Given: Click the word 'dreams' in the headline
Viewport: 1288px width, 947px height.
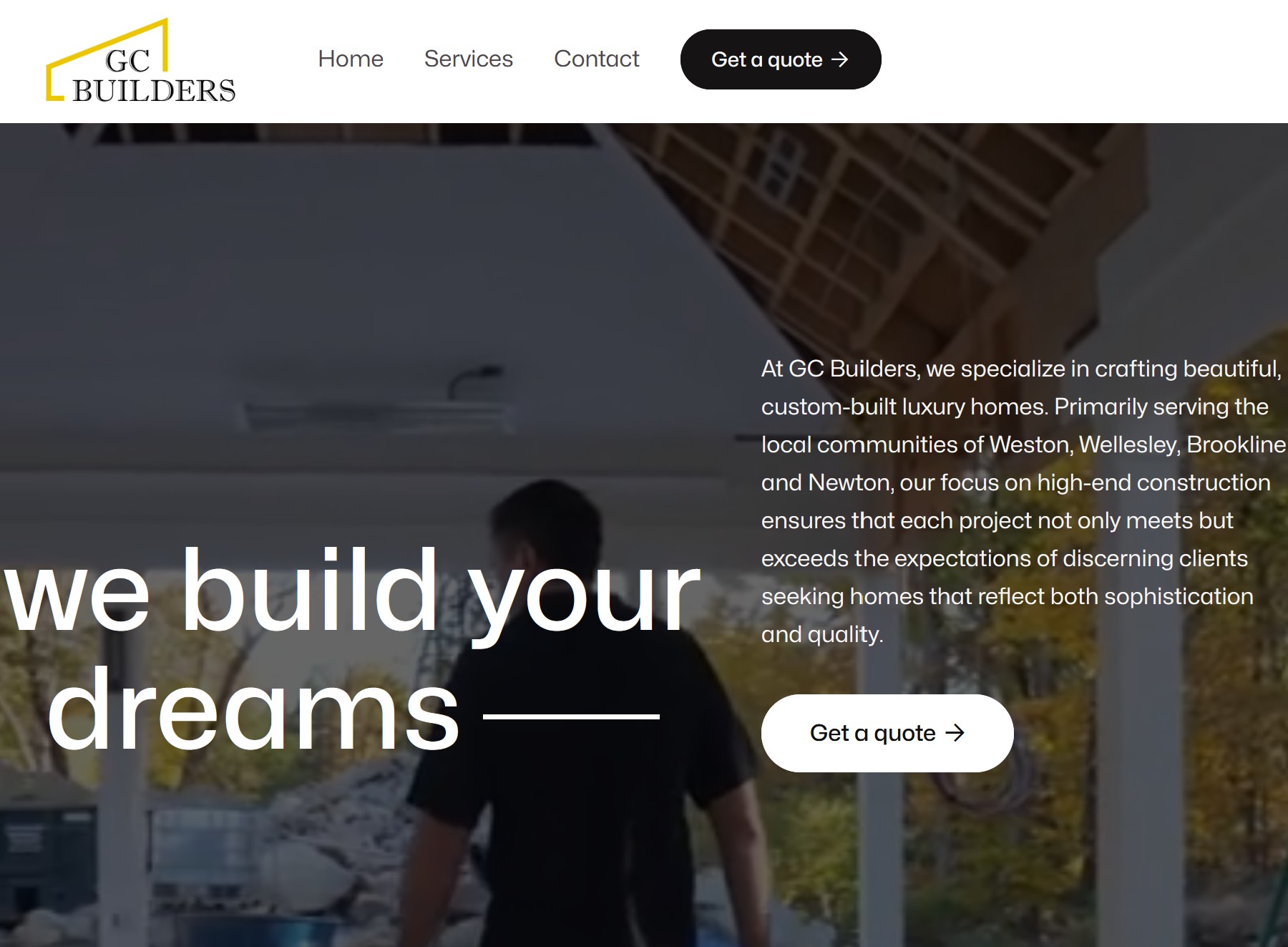Looking at the screenshot, I should (x=253, y=709).
